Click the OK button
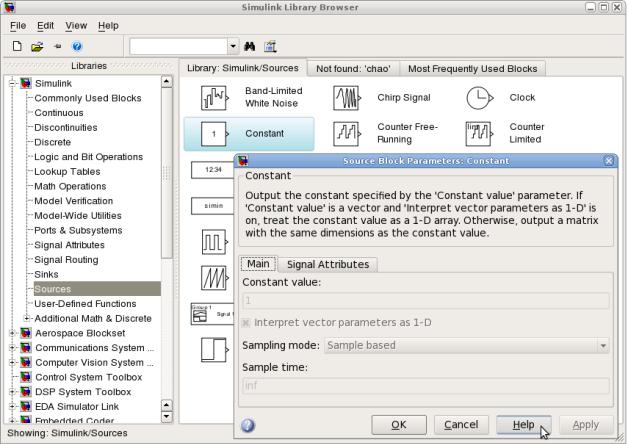This screenshot has height=444, width=627. pyautogui.click(x=399, y=424)
